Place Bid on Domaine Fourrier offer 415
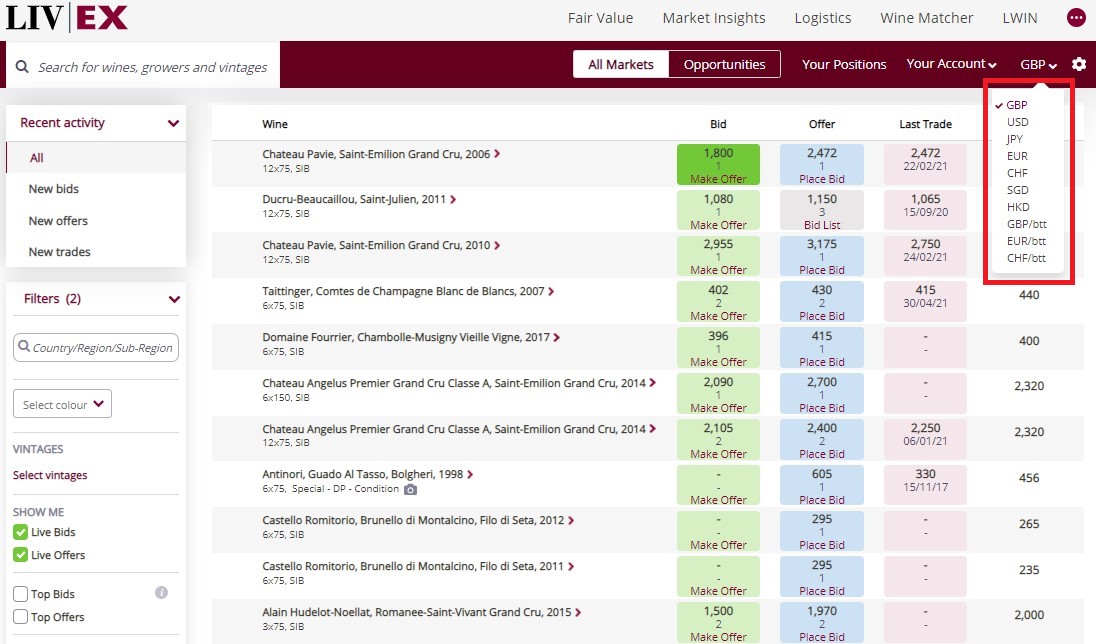This screenshot has height=644, width=1096. [x=821, y=362]
